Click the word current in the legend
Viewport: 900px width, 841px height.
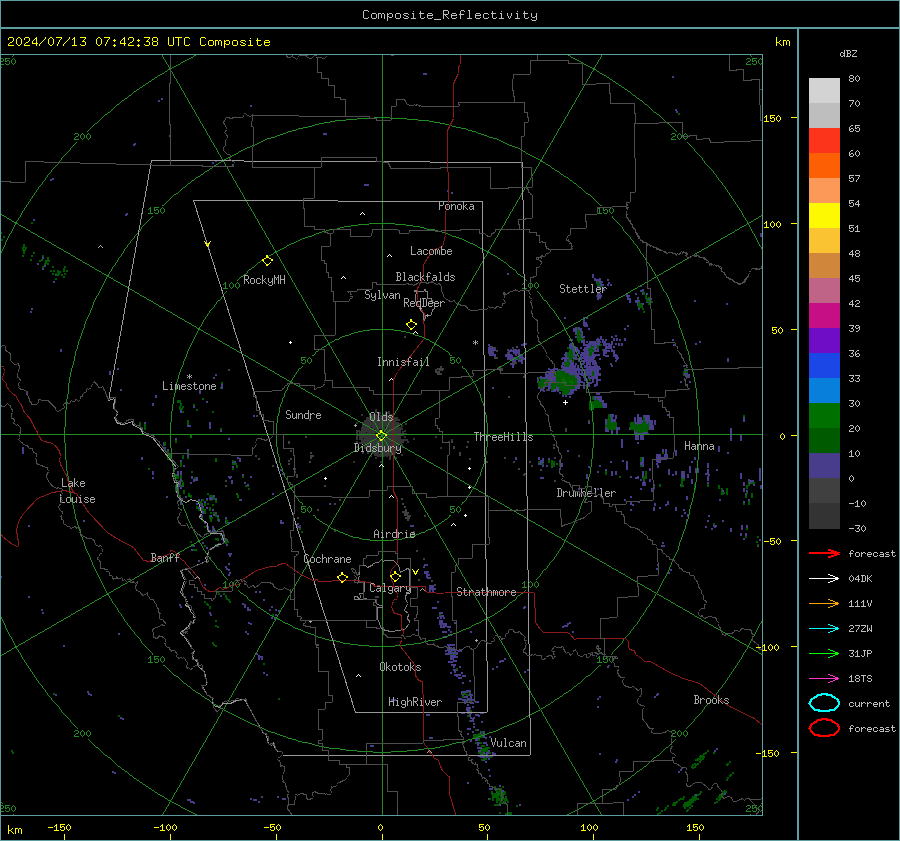869,704
